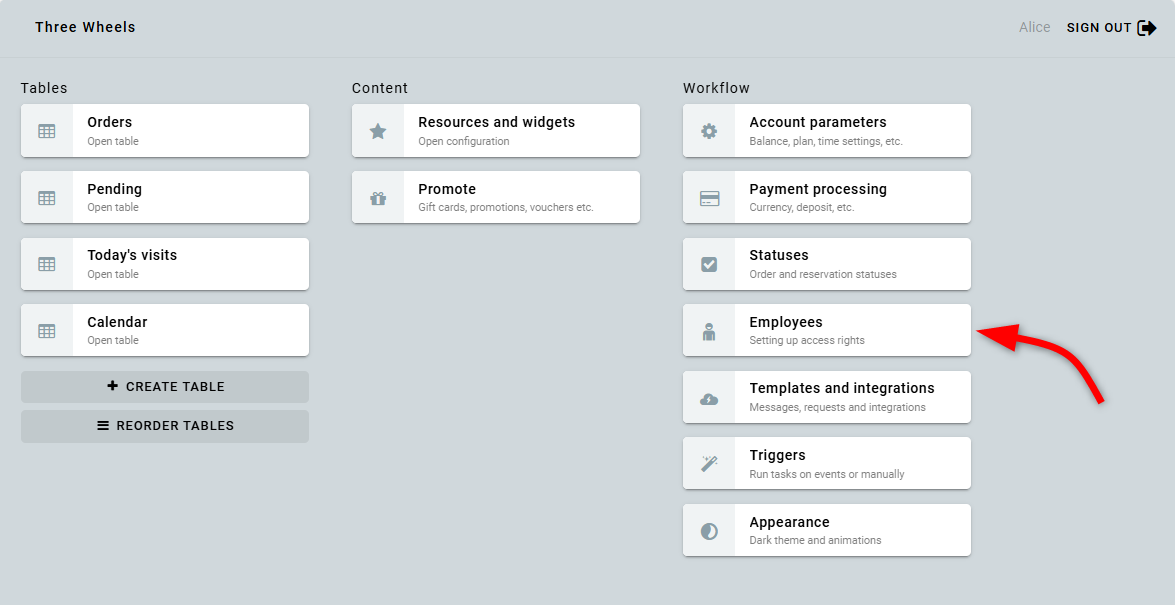Viewport: 1175px width, 605px height.
Task: Click the cloud icon for Templates and integrations
Action: click(x=709, y=399)
